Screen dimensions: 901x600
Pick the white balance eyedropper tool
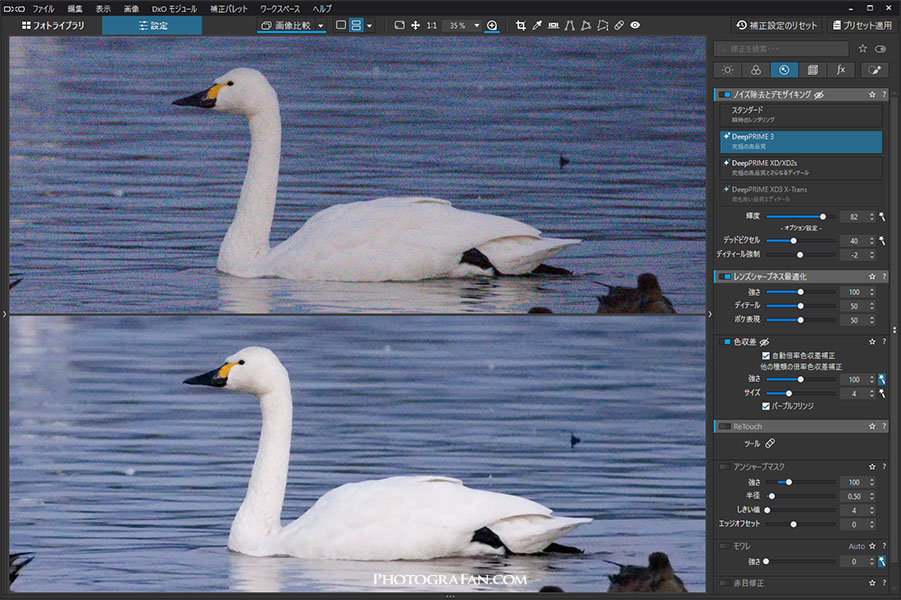pyautogui.click(x=537, y=25)
